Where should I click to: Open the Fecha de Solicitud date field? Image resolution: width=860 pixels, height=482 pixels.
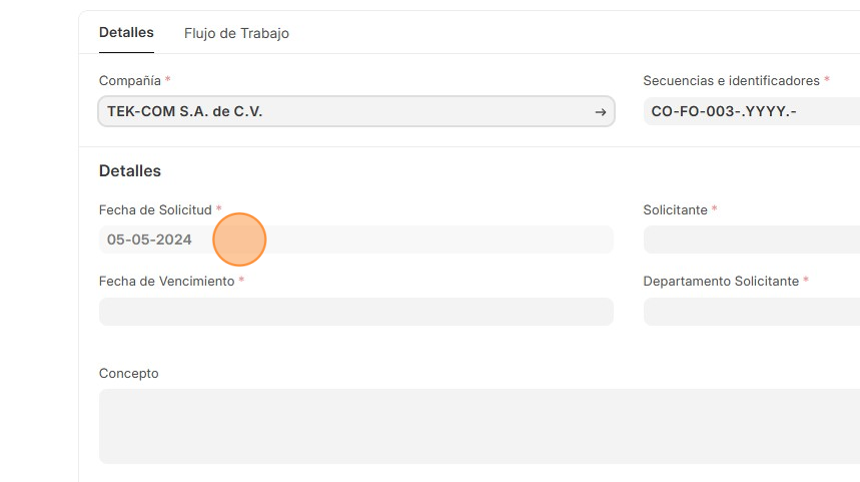click(x=355, y=240)
